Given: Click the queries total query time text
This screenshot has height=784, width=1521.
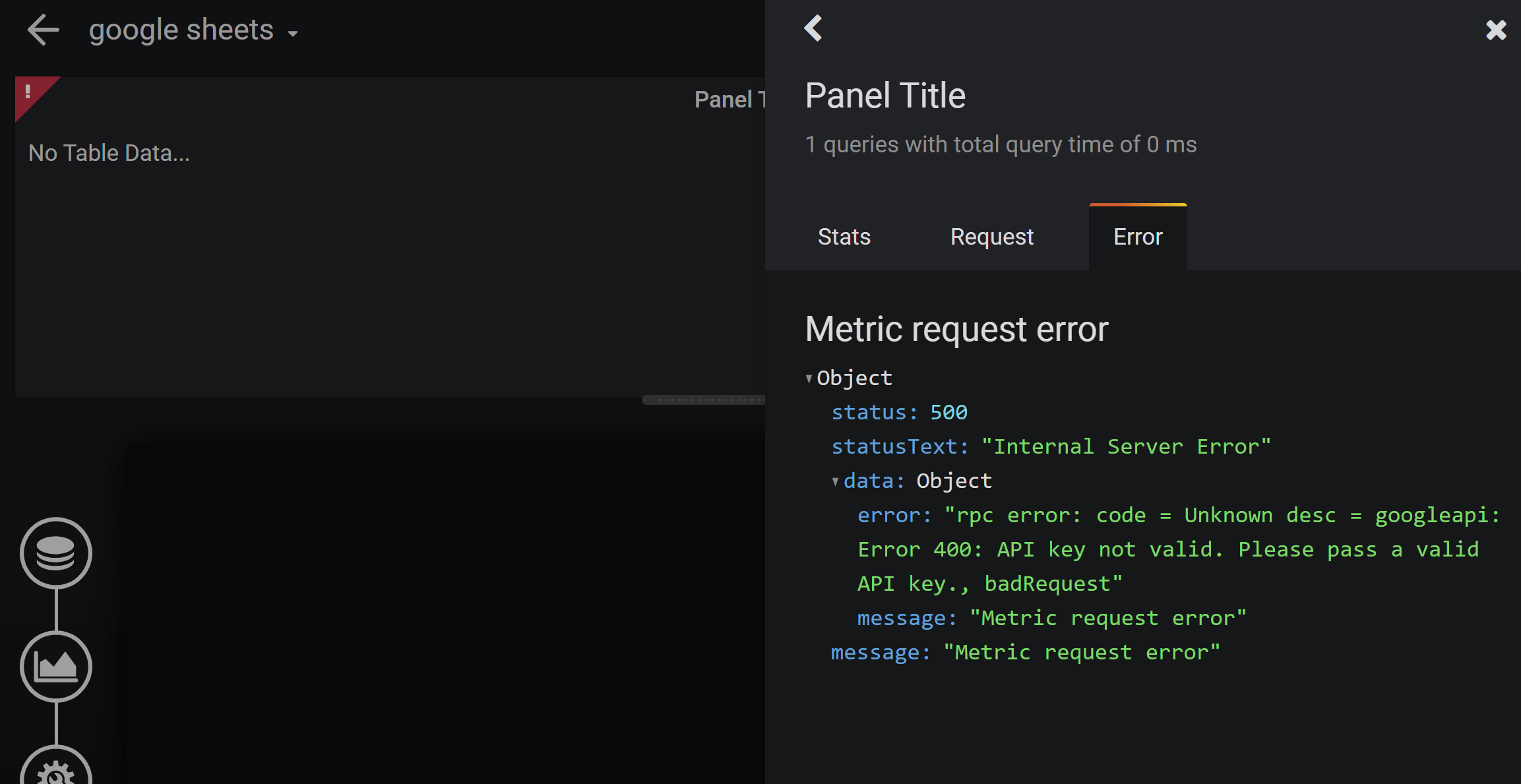Looking at the screenshot, I should [1000, 144].
